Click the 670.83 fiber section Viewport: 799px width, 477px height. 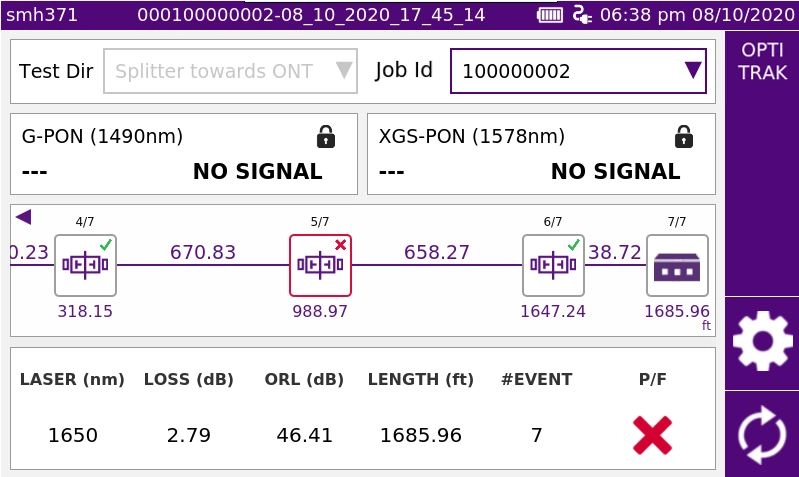tap(203, 253)
